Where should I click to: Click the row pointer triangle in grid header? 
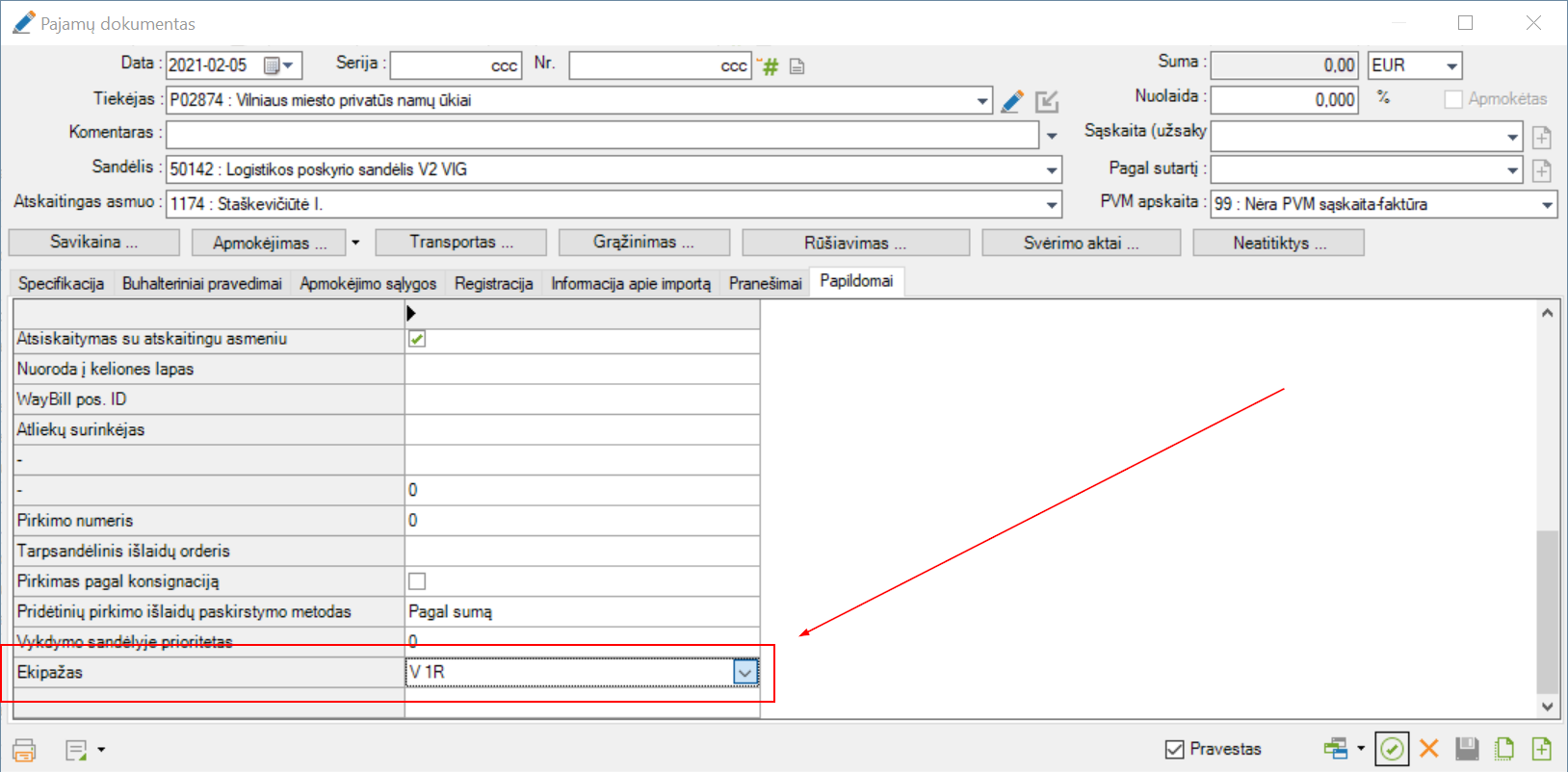[x=411, y=313]
